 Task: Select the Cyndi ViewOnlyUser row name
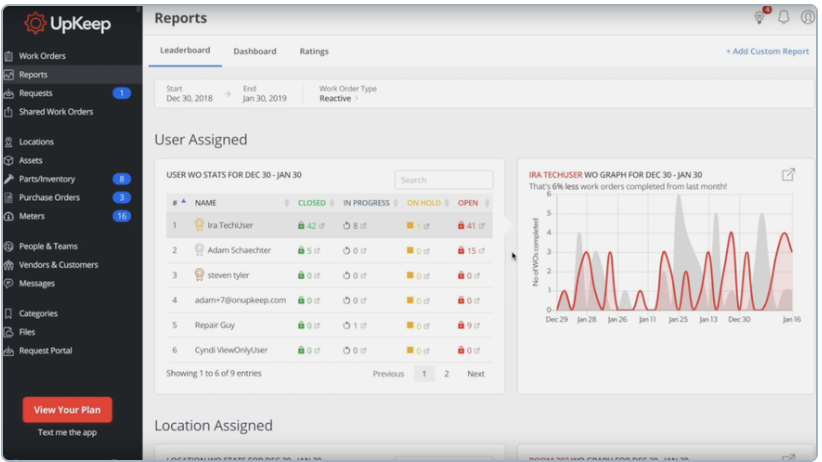[231, 350]
